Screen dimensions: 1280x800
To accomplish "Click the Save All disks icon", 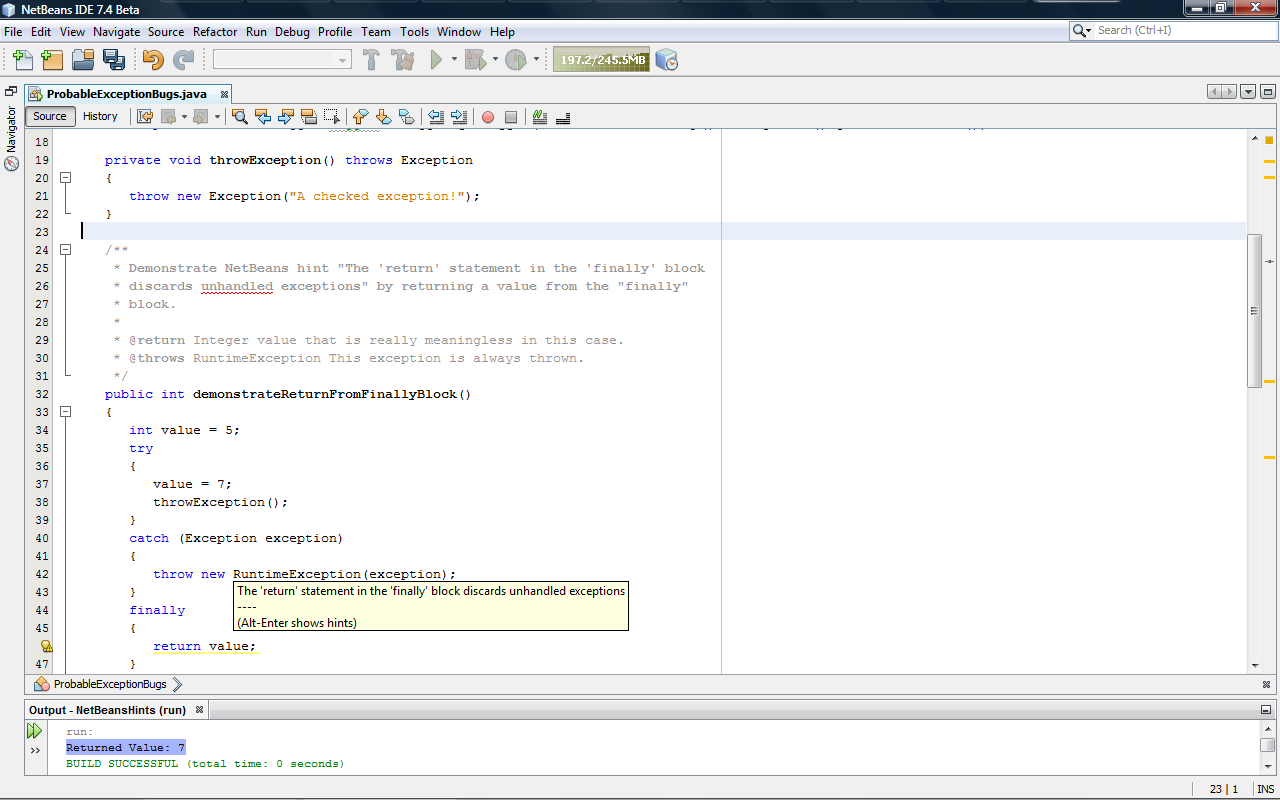I will click(x=113, y=60).
